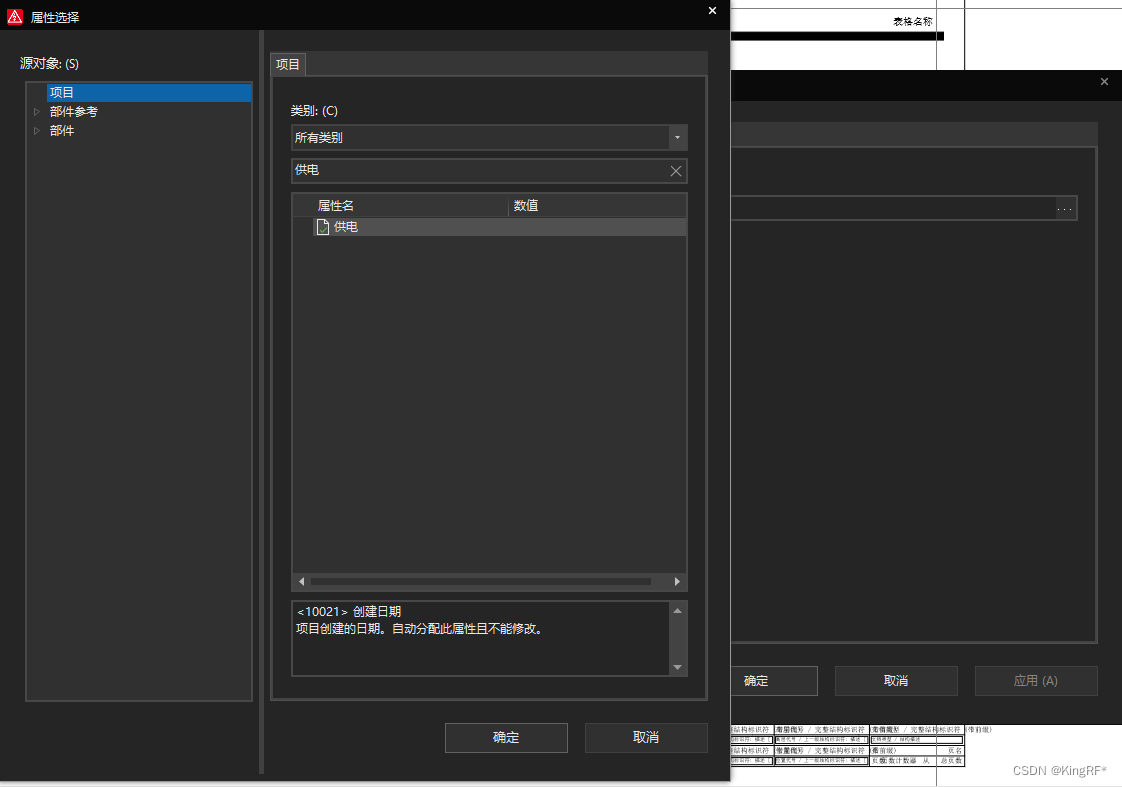The image size is (1122, 787).
Task: Click 确定 button in the background dialog
Action: 756,681
